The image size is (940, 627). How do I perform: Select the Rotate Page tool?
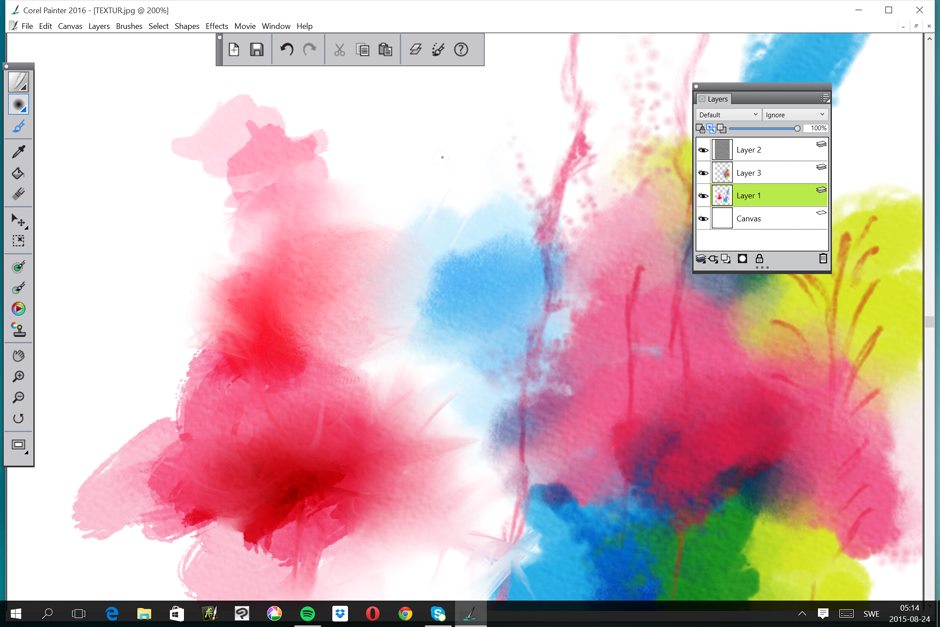tap(18, 418)
